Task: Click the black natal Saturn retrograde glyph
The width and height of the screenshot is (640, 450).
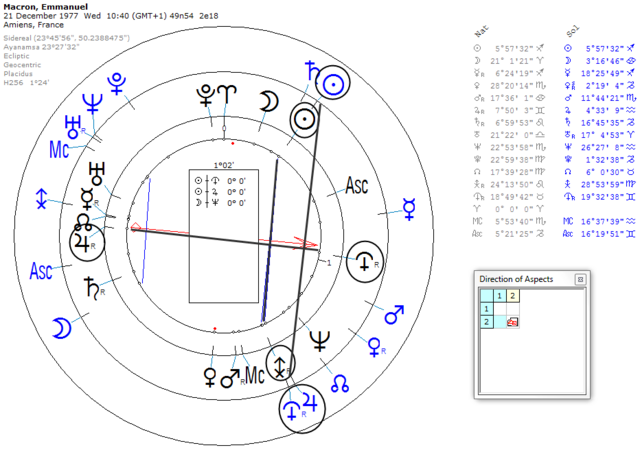Action: click(93, 288)
